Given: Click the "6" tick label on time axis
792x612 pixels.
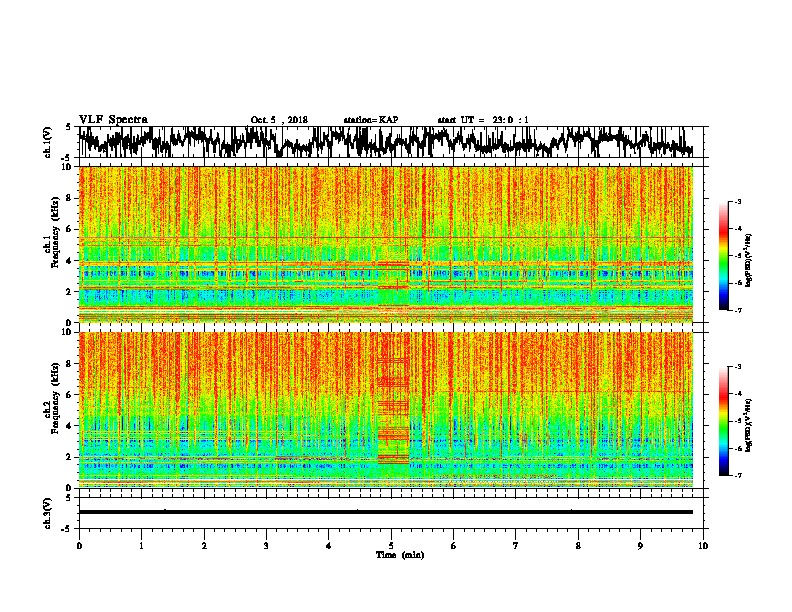Looking at the screenshot, I should click(454, 546).
